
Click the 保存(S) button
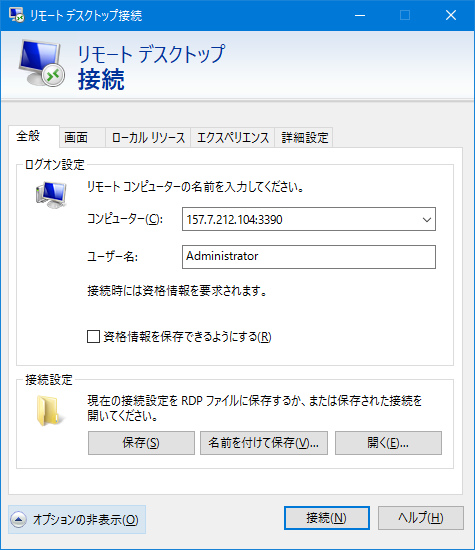(141, 443)
